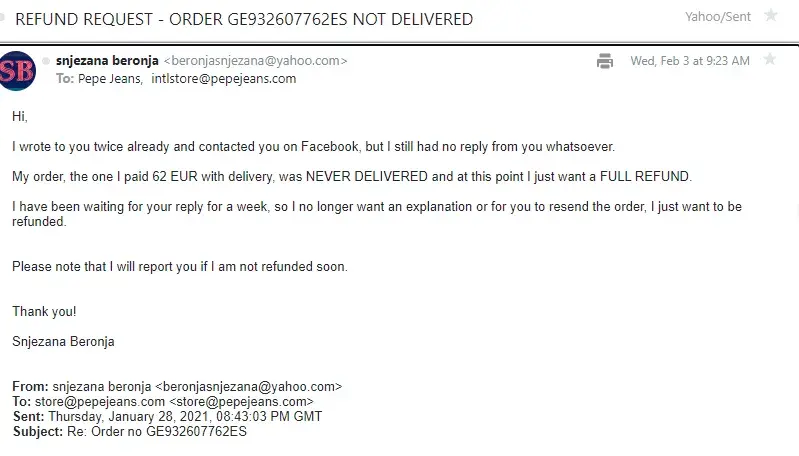This screenshot has height=456, width=799.
Task: Click the Wed, Feb 3 at 9:23 AM timestamp
Action: [x=689, y=61]
